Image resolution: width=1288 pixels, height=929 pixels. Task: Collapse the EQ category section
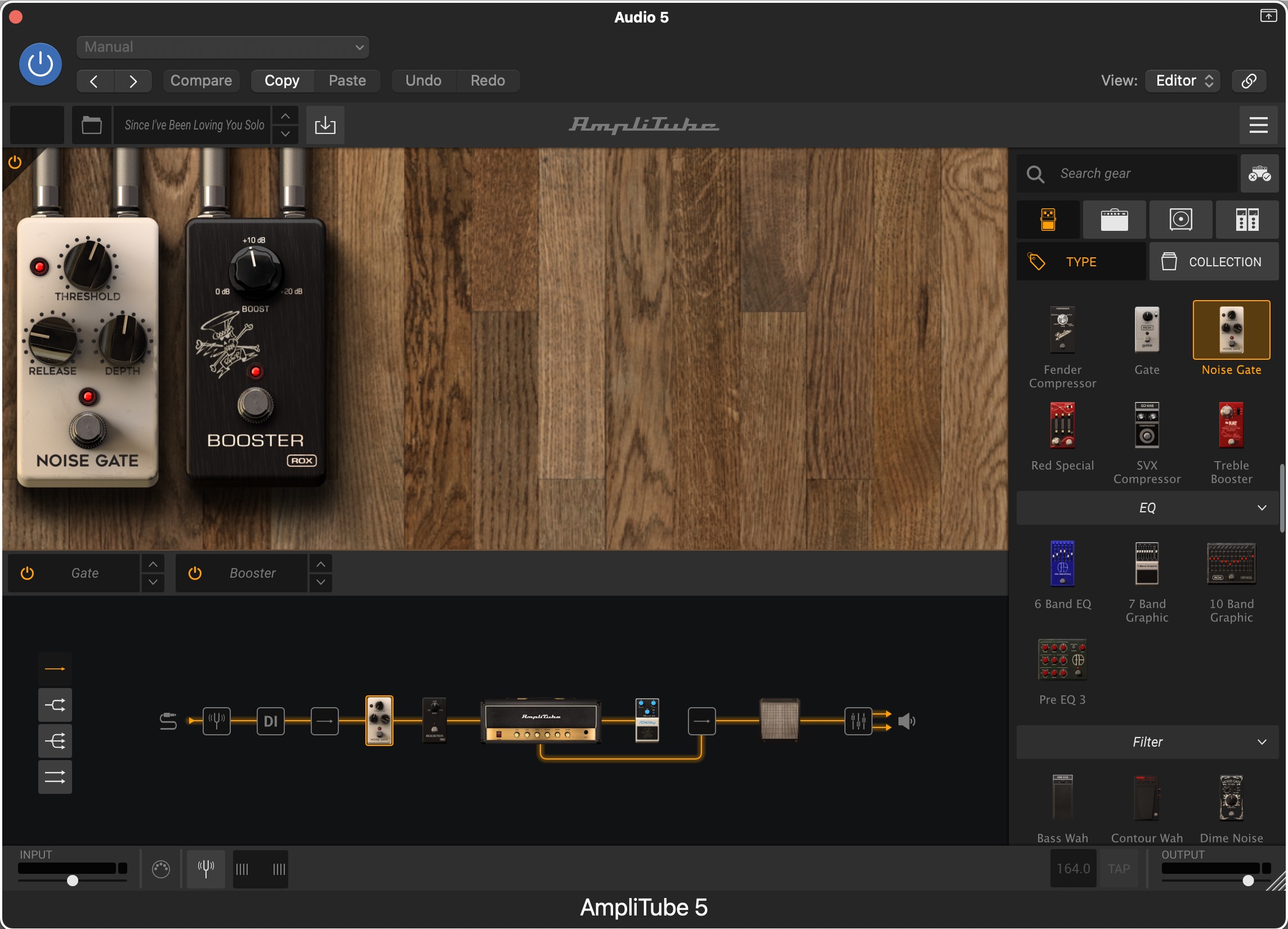1147,508
